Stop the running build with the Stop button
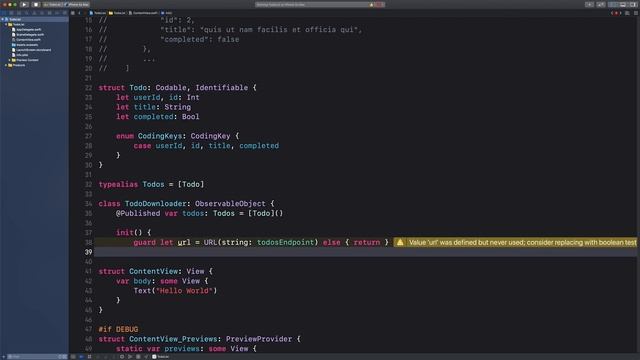The height and width of the screenshot is (360, 640). coord(36,4)
